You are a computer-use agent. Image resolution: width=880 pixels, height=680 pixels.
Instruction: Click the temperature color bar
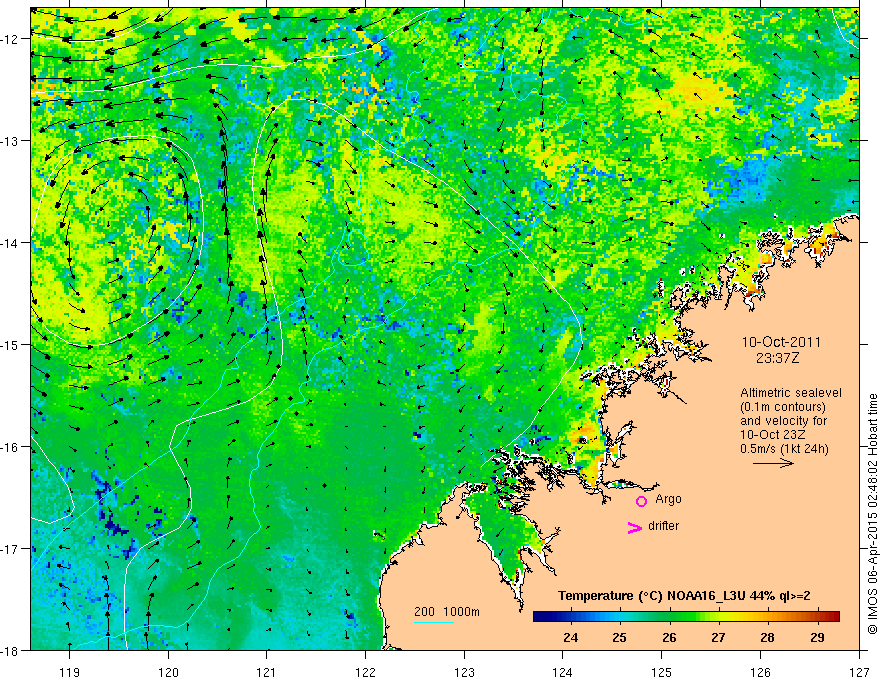coord(686,616)
